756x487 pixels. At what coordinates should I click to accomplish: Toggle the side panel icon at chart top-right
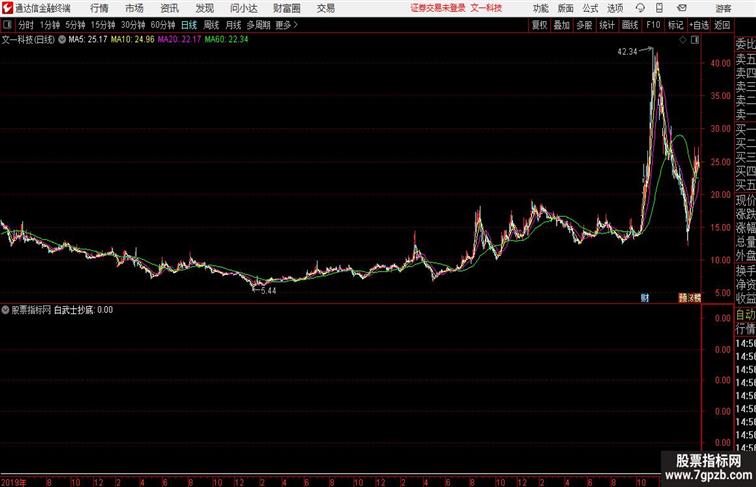pyautogui.click(x=695, y=40)
